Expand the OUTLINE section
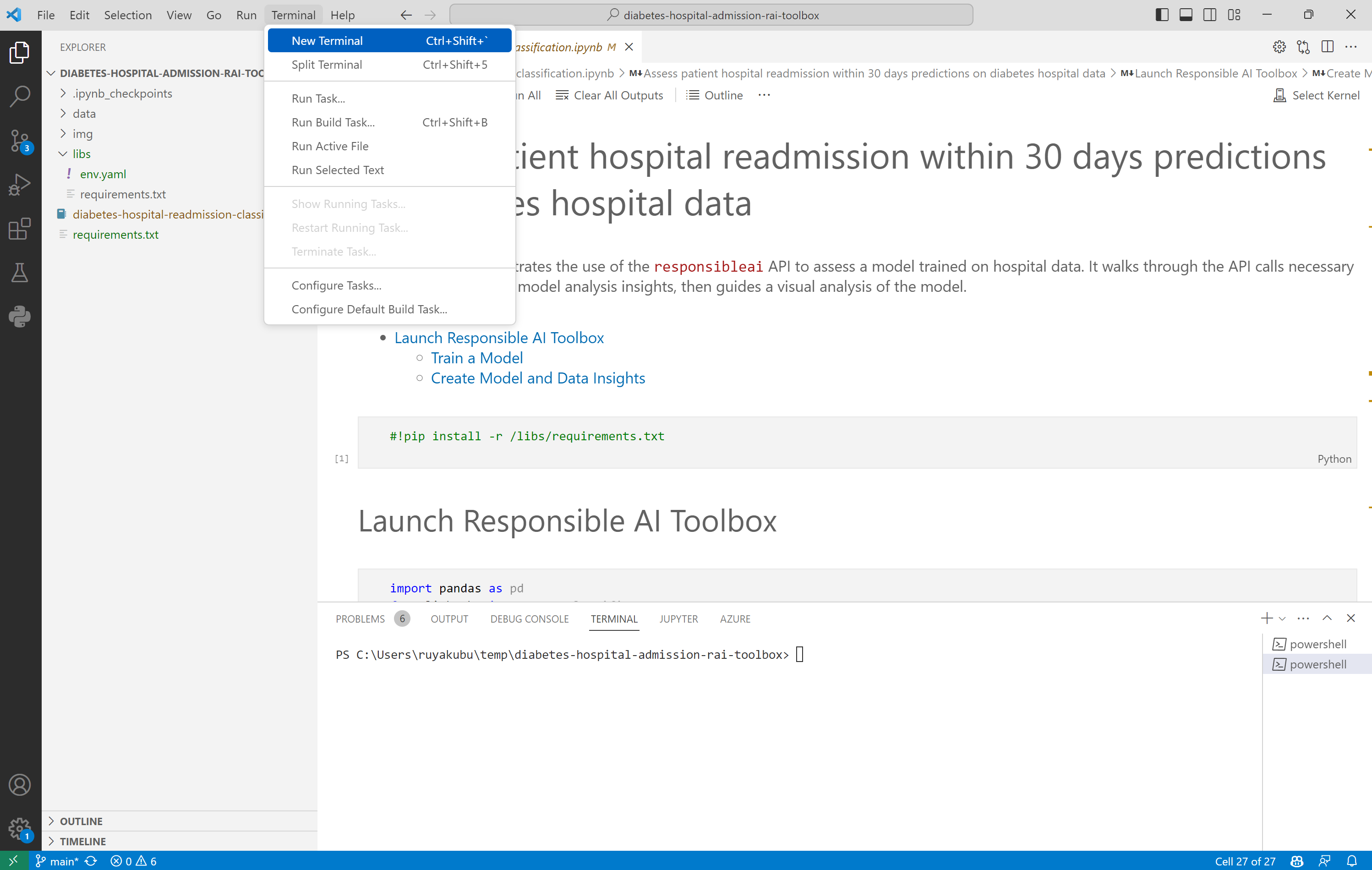The image size is (1372, 870). [x=81, y=821]
